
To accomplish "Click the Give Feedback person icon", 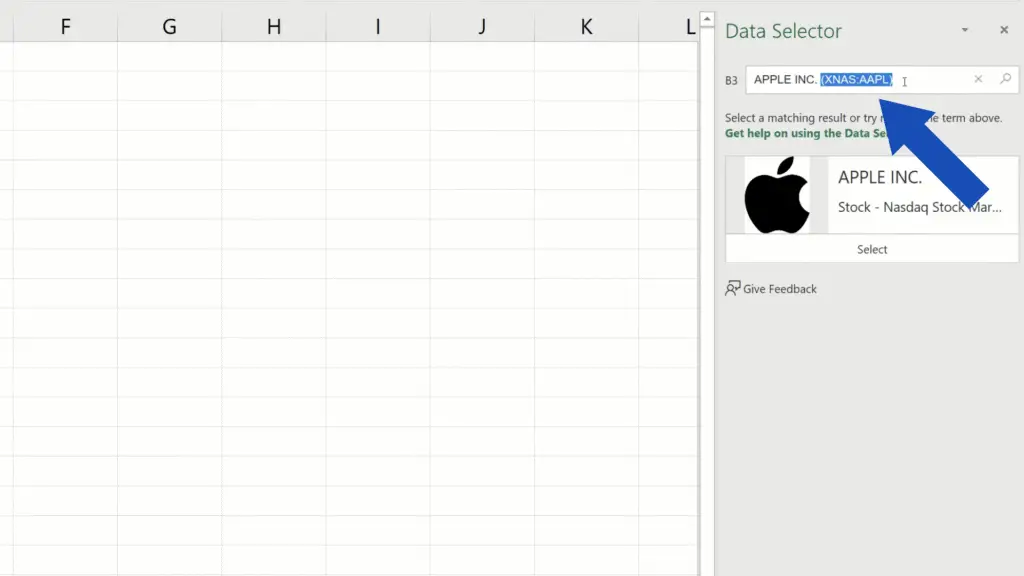I will [x=732, y=288].
